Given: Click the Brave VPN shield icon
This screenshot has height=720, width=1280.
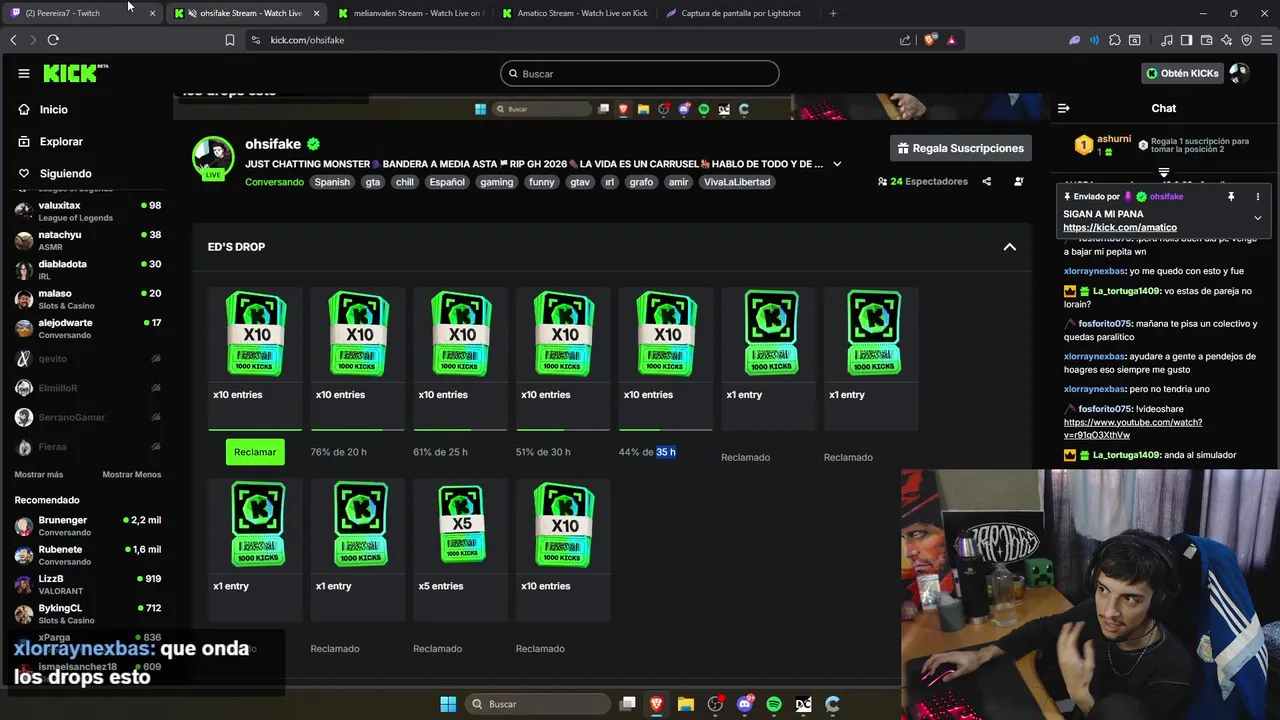Looking at the screenshot, I should [x=1247, y=40].
